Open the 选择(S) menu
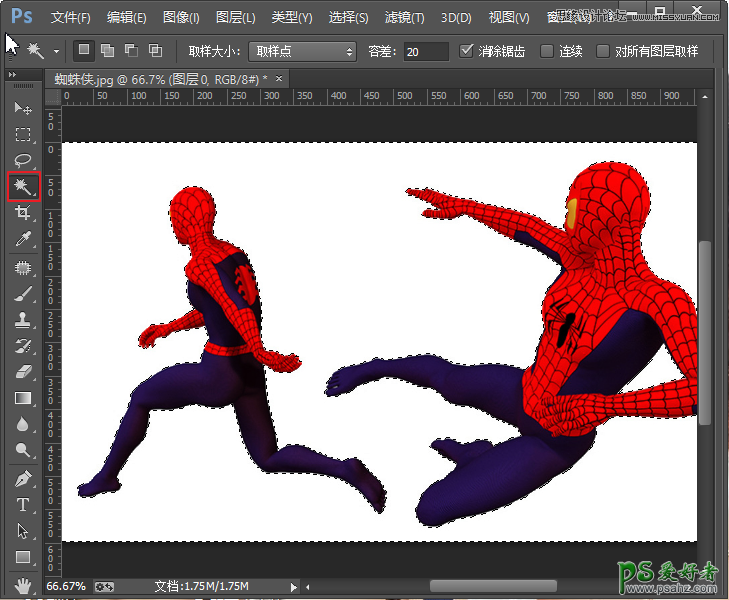729x600 pixels. (x=349, y=18)
